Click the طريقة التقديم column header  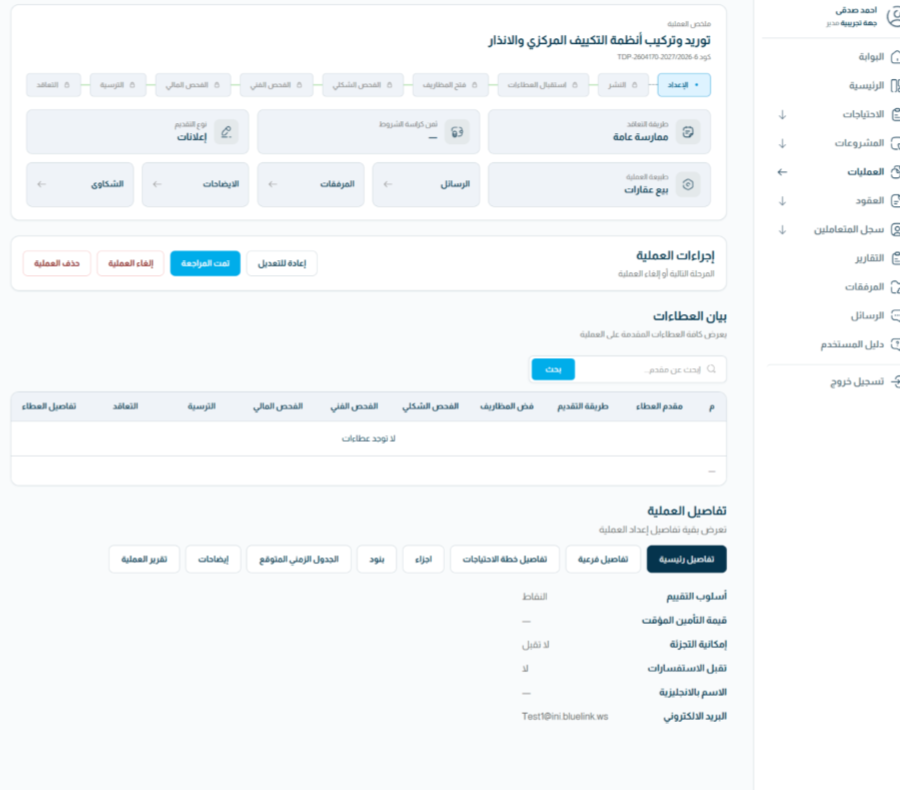(x=583, y=406)
